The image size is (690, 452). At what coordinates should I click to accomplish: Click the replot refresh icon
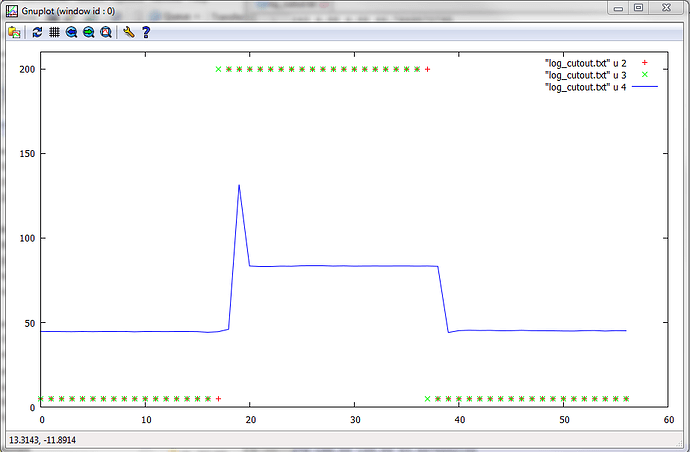[37, 32]
